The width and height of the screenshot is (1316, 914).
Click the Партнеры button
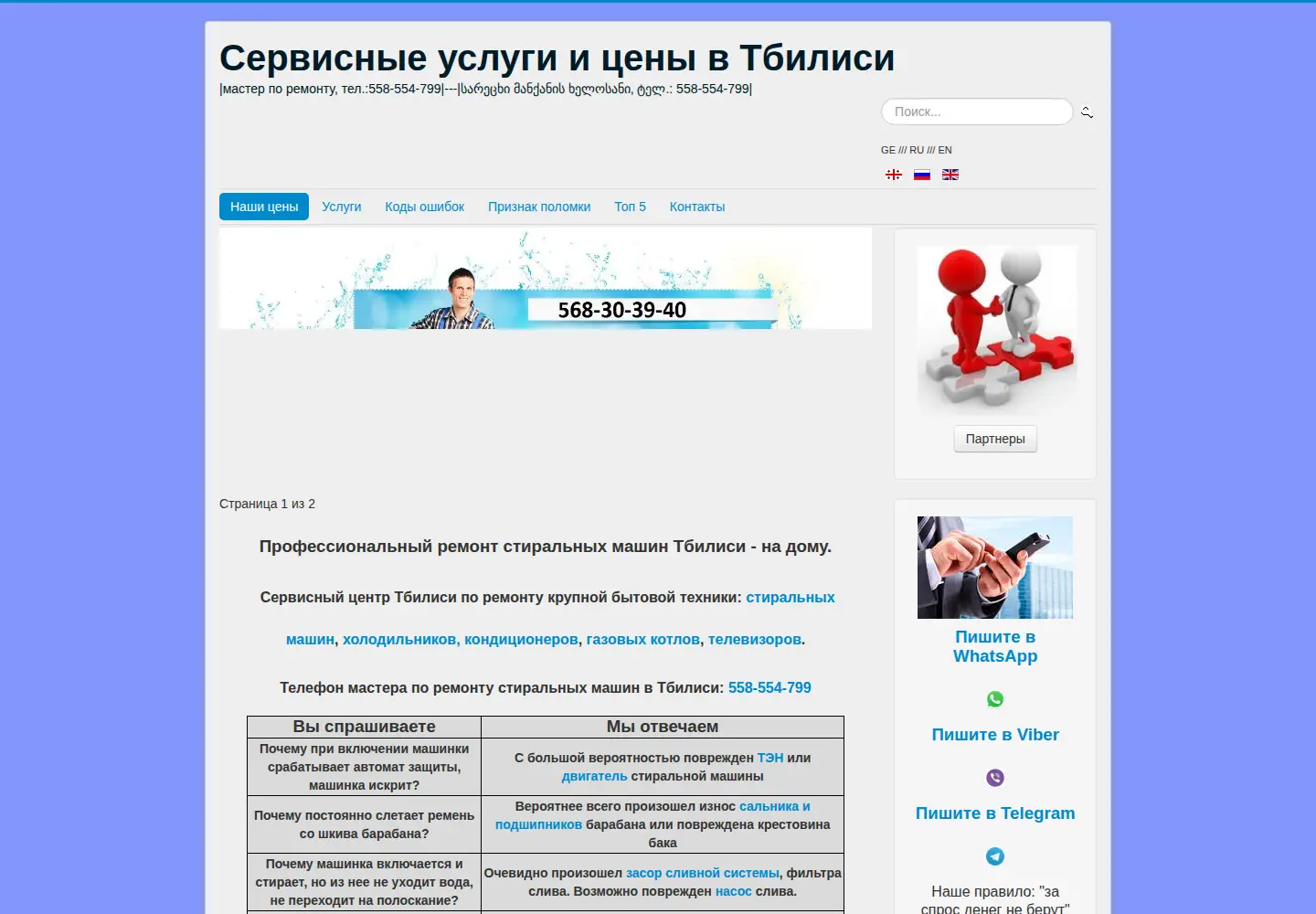pos(995,439)
